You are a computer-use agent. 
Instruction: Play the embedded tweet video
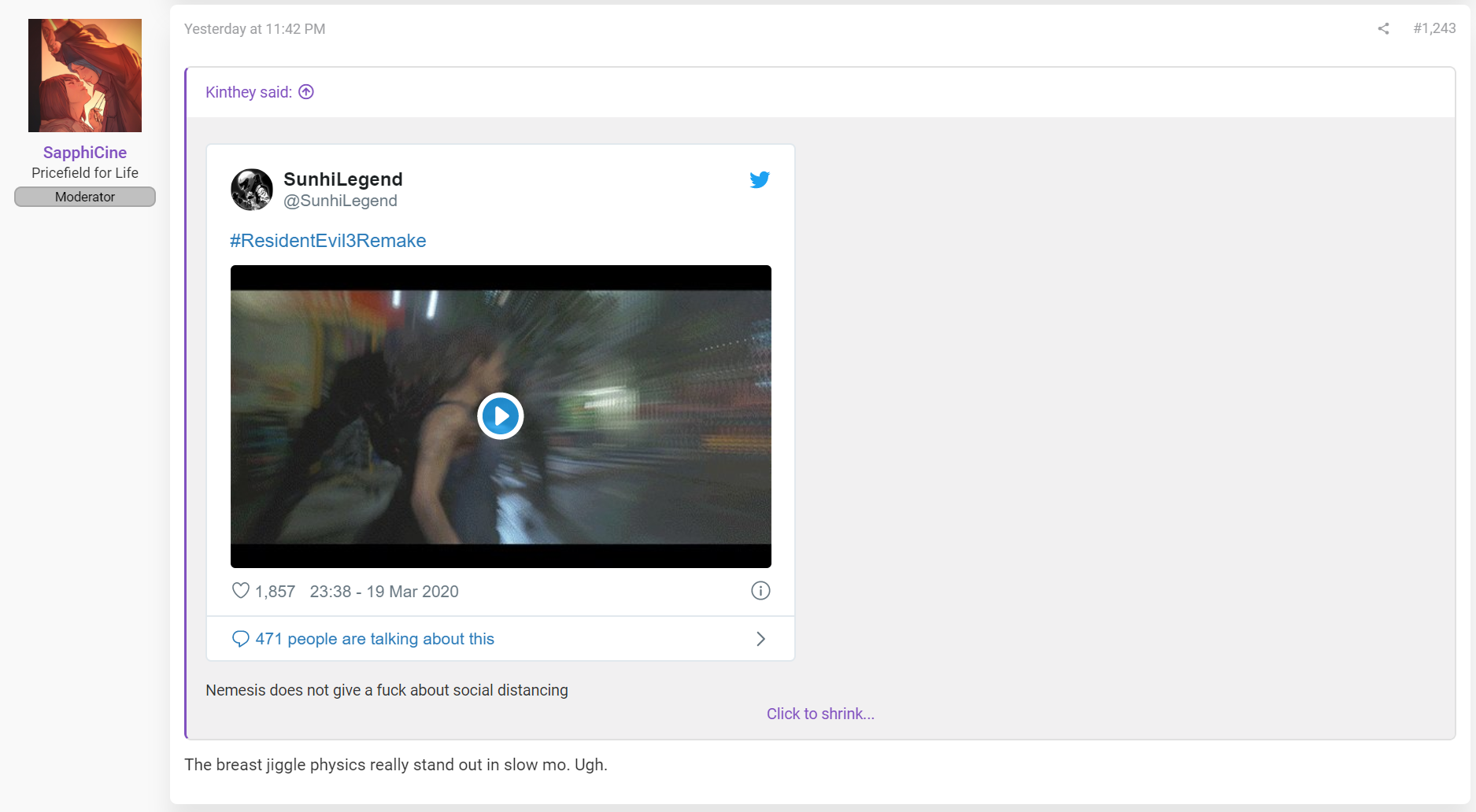coord(501,415)
